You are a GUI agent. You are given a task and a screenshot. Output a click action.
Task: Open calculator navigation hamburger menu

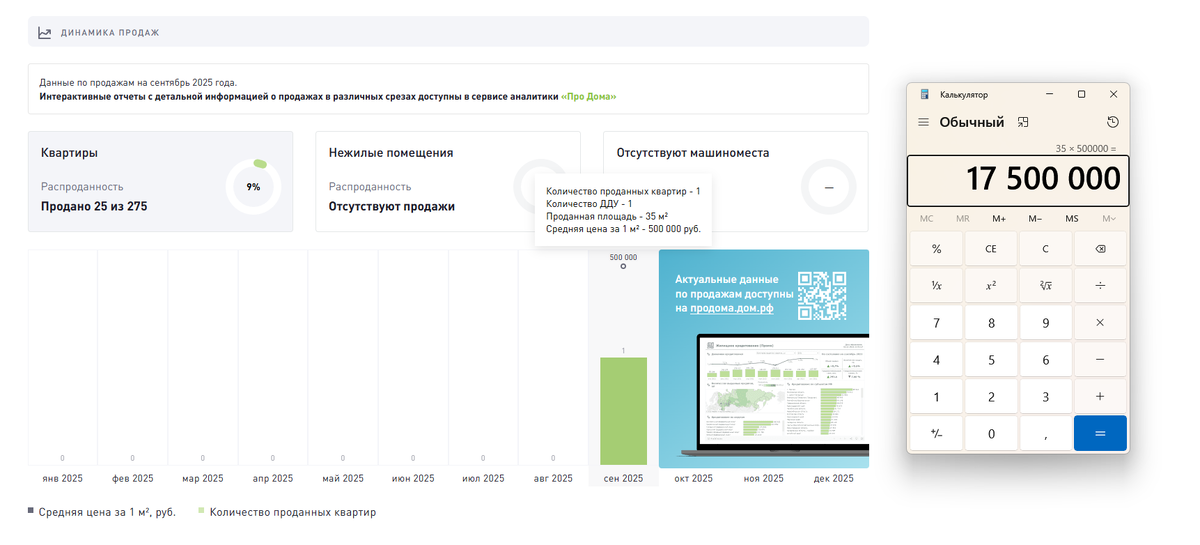click(923, 122)
